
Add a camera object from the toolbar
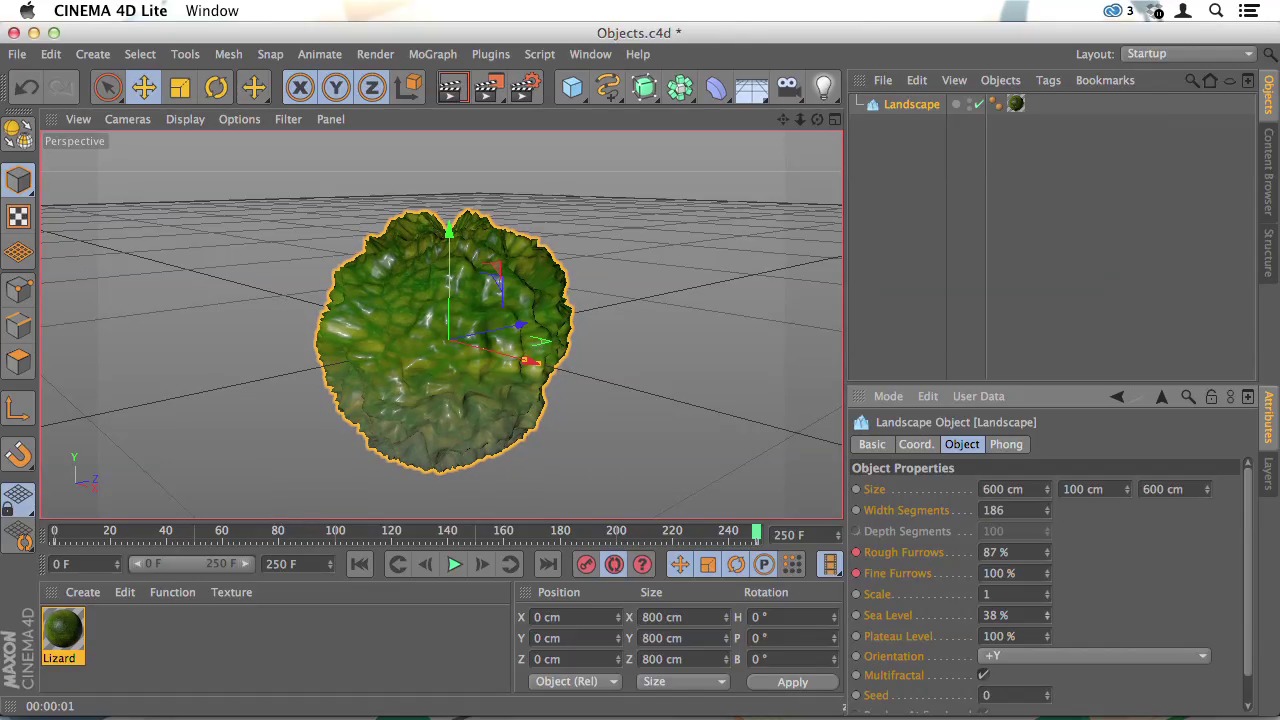point(788,88)
